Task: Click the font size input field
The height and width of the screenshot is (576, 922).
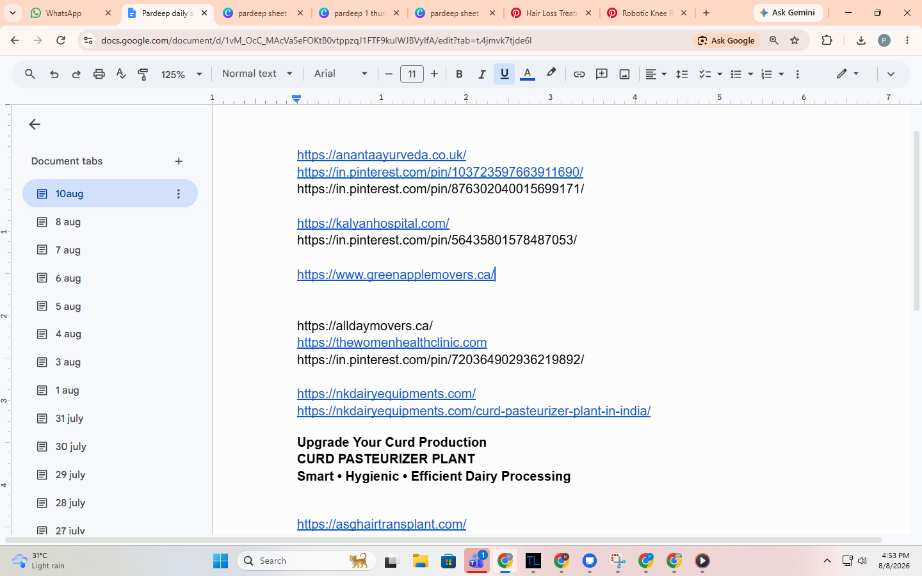Action: pos(412,74)
